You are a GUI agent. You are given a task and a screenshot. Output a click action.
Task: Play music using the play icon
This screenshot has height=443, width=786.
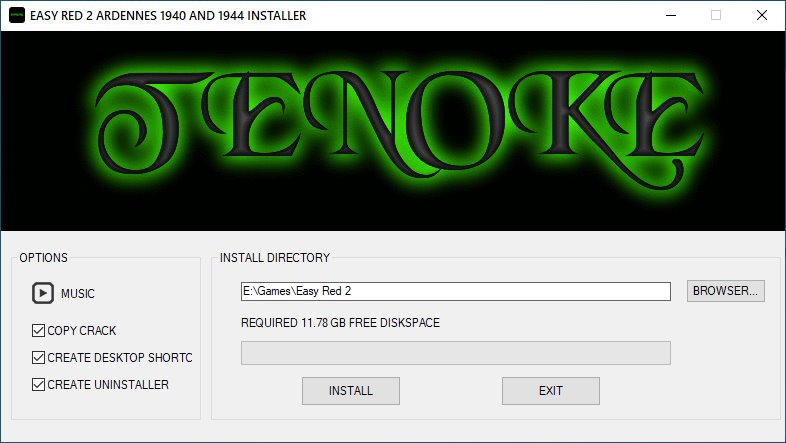click(x=43, y=293)
